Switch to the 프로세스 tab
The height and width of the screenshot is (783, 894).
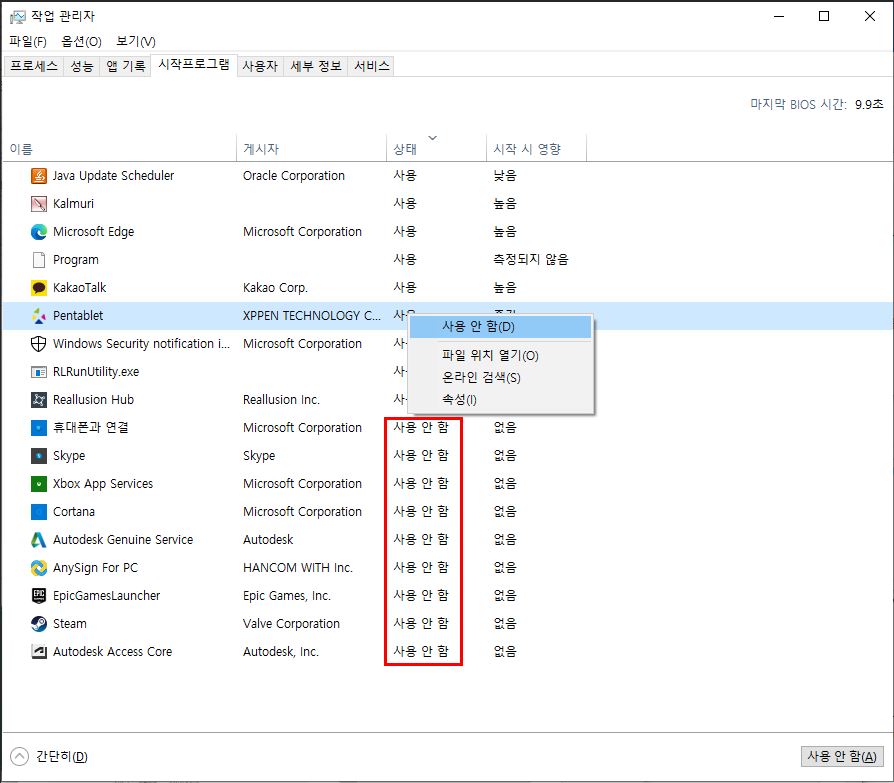pos(34,66)
